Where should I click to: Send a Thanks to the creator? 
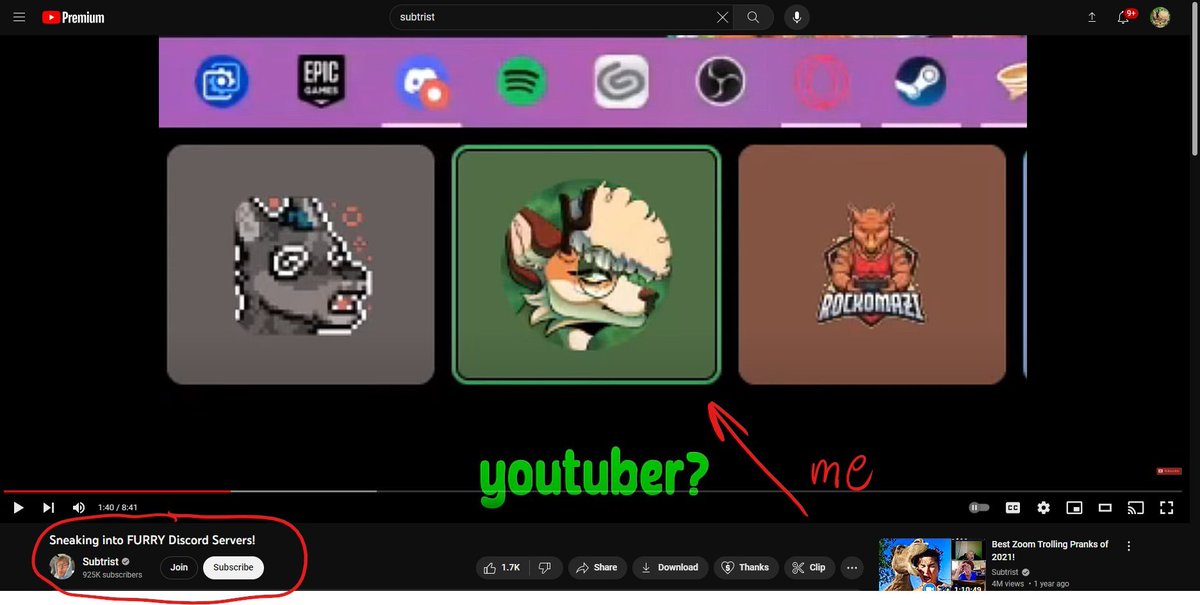(745, 567)
